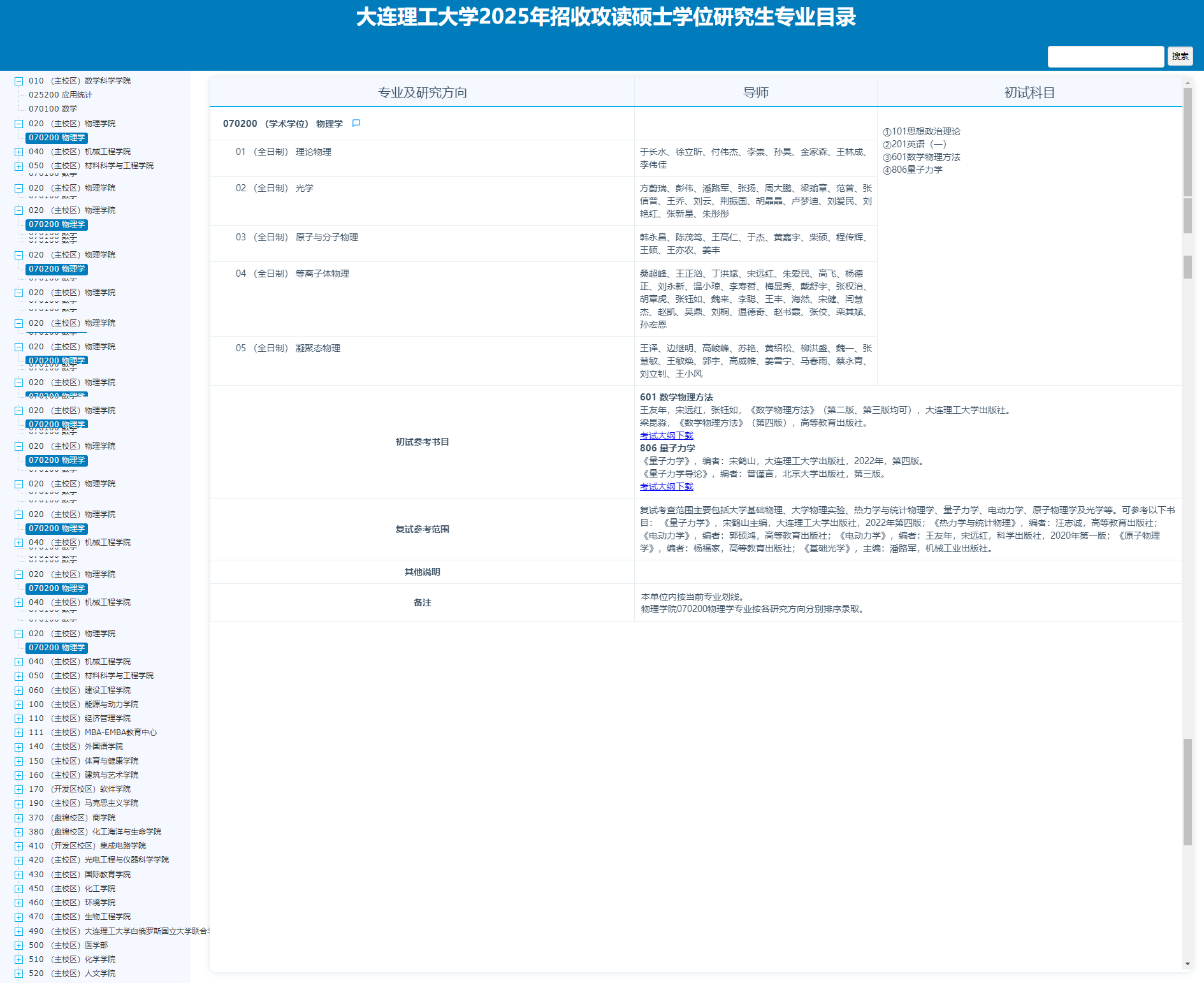Screen dimensions: 1204x983
Task: Expand the 140 外国语学院 node
Action: point(18,746)
